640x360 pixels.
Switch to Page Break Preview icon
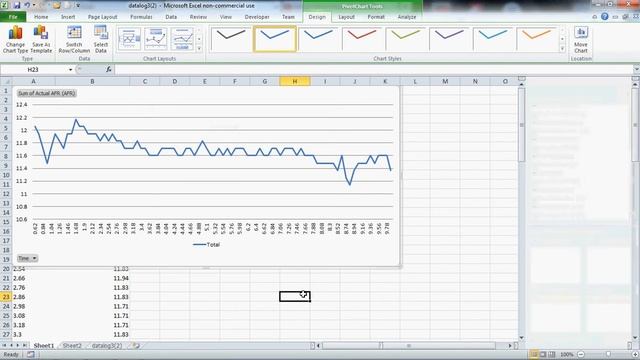pos(552,354)
